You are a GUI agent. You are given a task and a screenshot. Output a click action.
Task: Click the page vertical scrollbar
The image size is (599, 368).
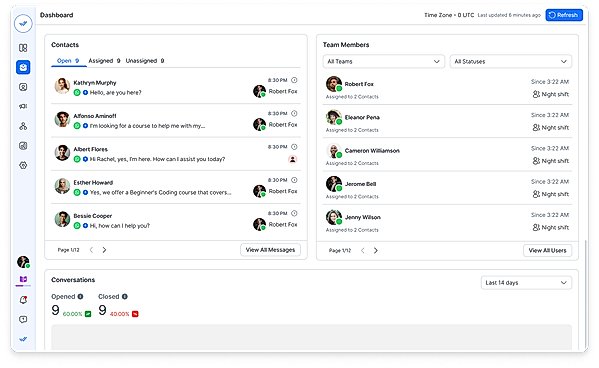click(x=585, y=293)
